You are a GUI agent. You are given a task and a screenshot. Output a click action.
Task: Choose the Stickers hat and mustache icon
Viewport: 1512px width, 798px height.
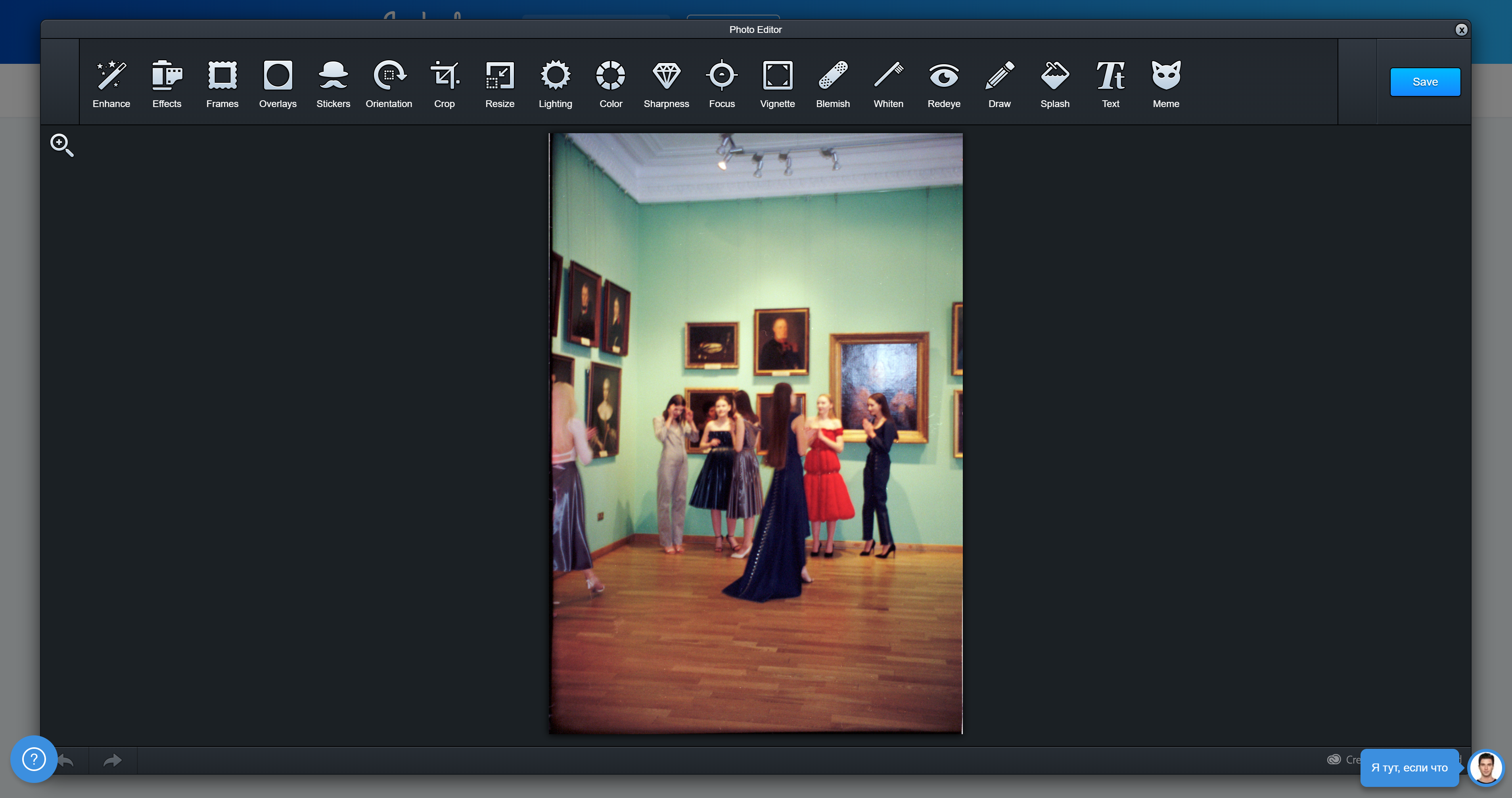tap(333, 83)
